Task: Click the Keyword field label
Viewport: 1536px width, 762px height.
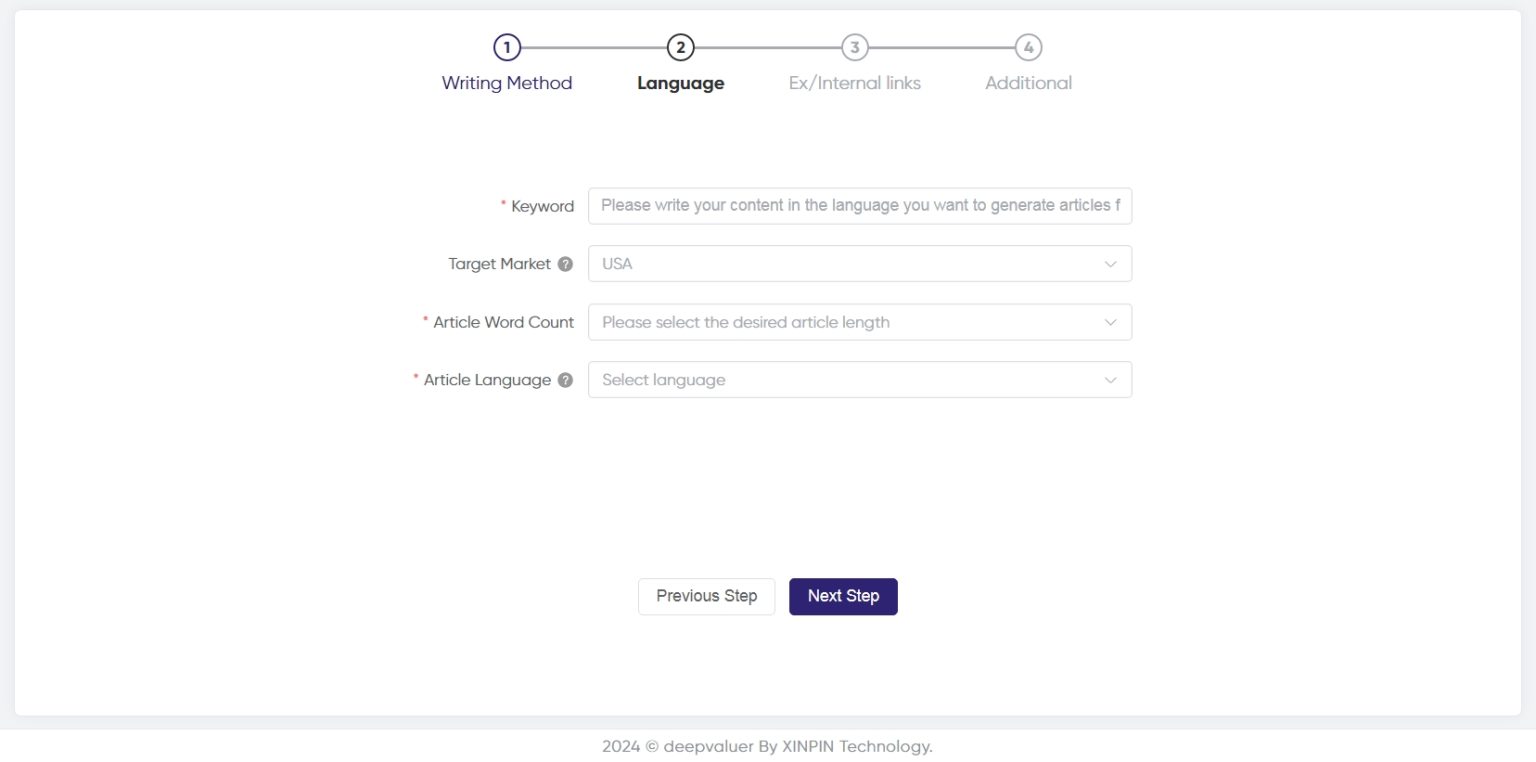Action: point(542,206)
